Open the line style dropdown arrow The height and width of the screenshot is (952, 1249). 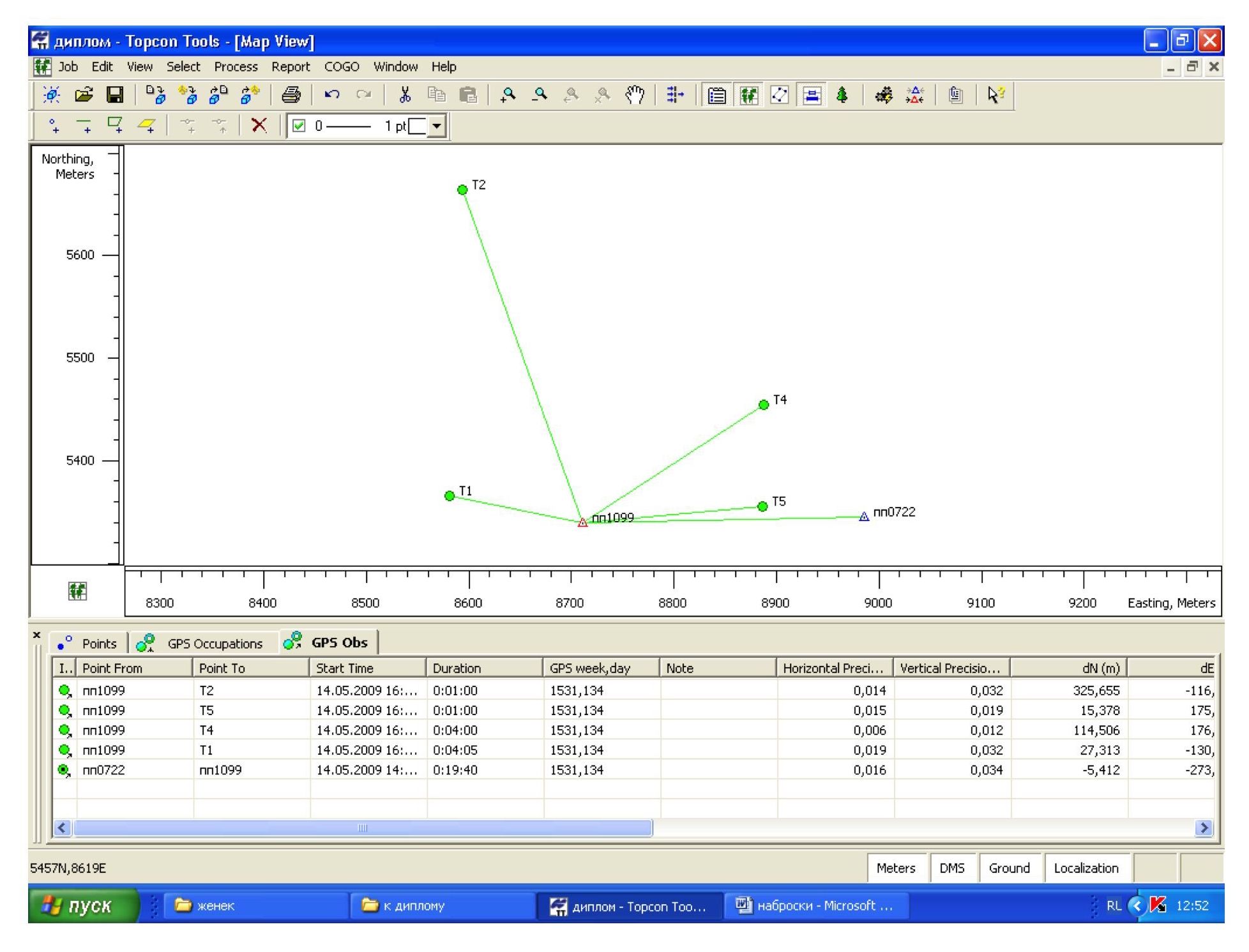pos(436,126)
